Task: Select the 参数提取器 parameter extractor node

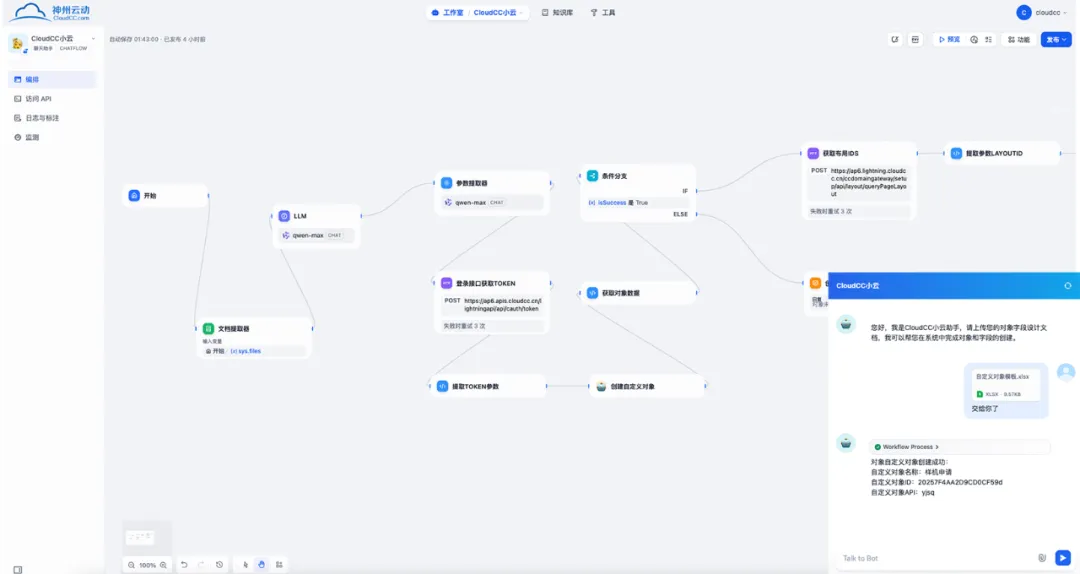Action: (492, 192)
